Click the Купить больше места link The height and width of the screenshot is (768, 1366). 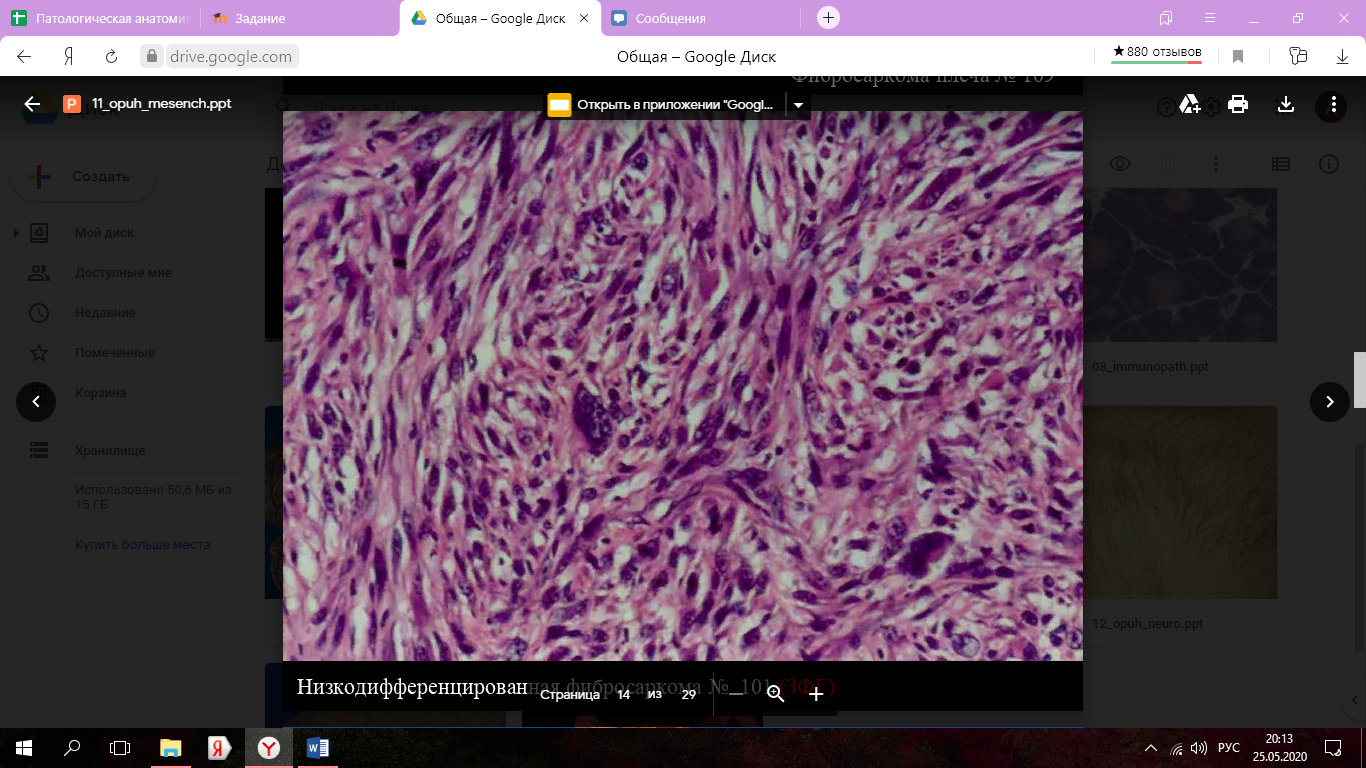click(x=142, y=545)
